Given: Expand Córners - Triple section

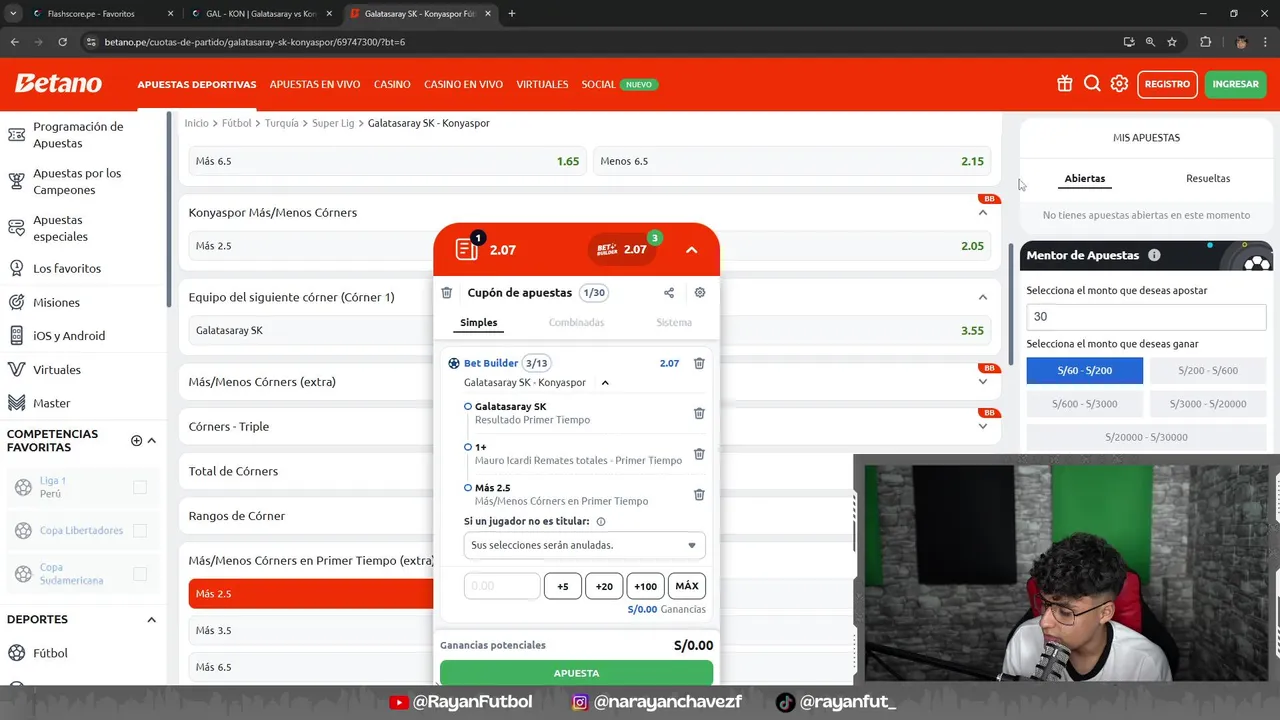Looking at the screenshot, I should [x=983, y=426].
